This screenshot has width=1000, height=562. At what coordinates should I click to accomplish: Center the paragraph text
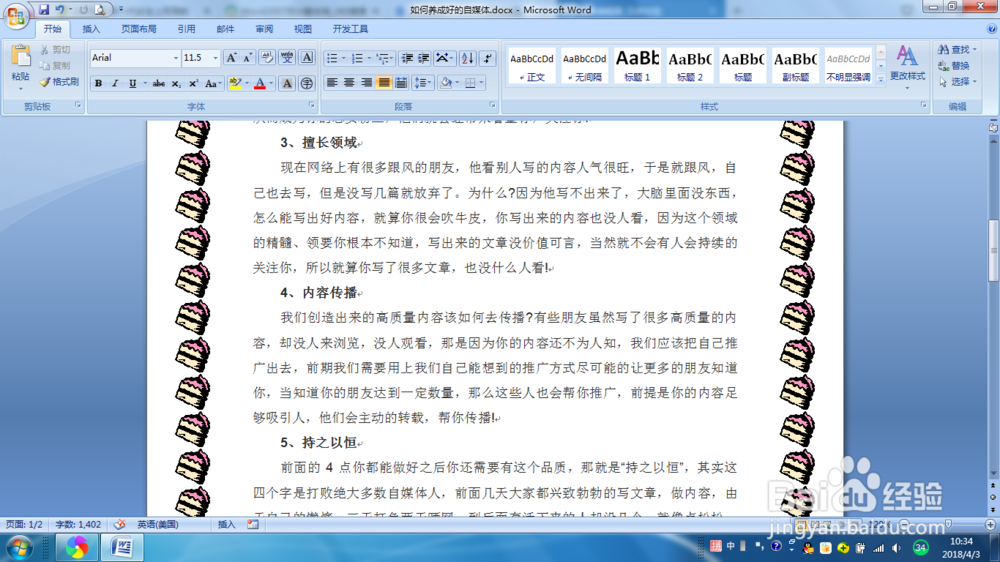tap(349, 83)
